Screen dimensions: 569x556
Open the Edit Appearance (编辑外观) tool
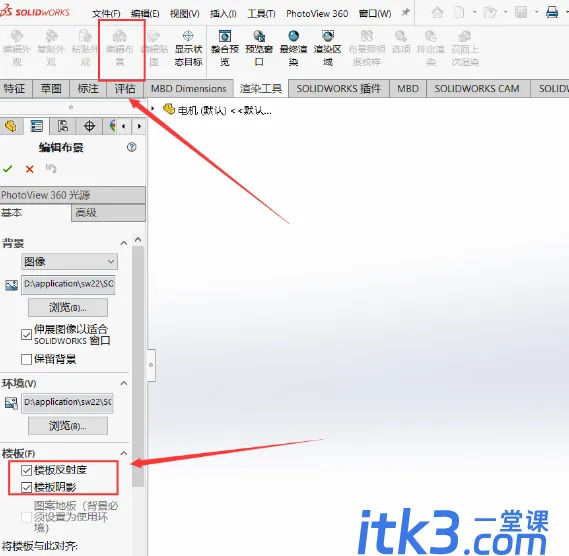coord(17,48)
